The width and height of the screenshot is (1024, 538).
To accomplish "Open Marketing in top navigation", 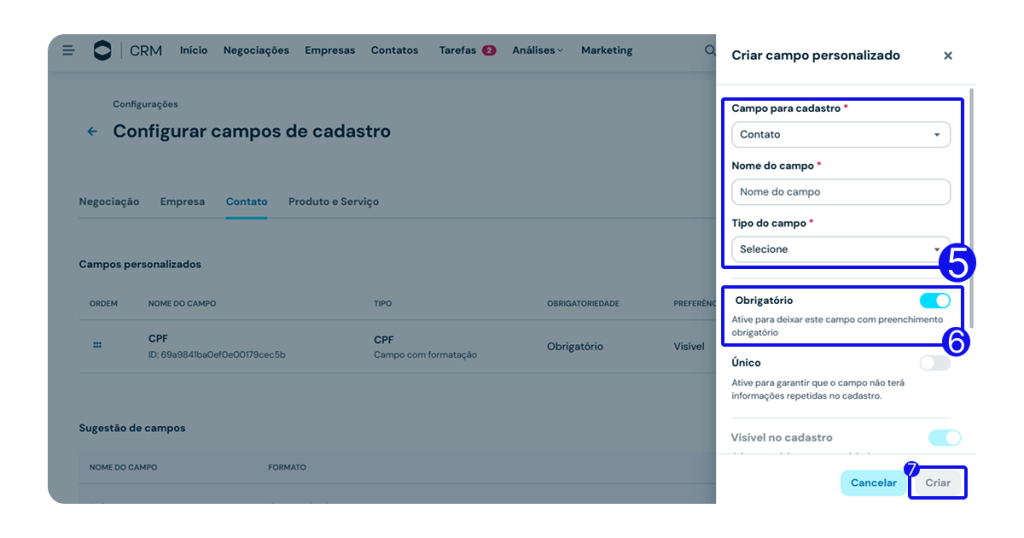I will [x=606, y=50].
